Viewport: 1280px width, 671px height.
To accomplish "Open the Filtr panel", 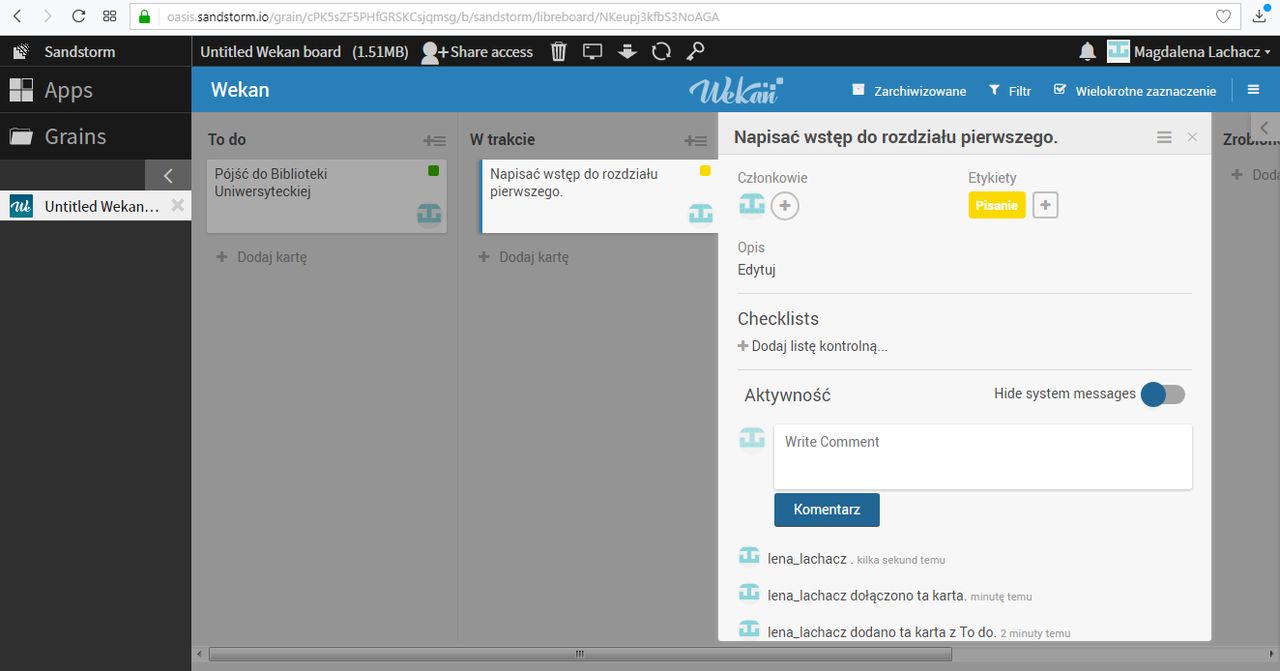I will [x=1010, y=90].
